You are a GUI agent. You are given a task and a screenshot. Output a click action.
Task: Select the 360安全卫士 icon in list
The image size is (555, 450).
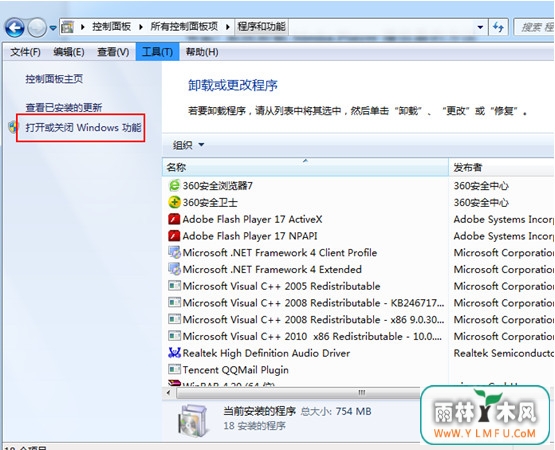coord(174,202)
